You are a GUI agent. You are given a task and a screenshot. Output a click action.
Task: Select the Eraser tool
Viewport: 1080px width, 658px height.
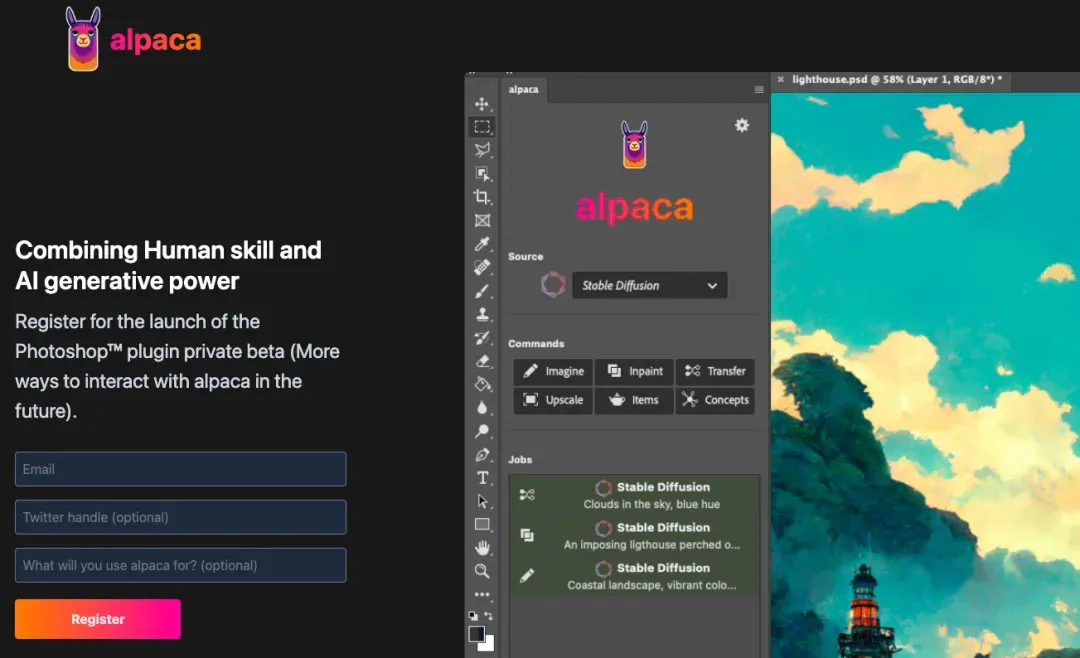tap(482, 361)
